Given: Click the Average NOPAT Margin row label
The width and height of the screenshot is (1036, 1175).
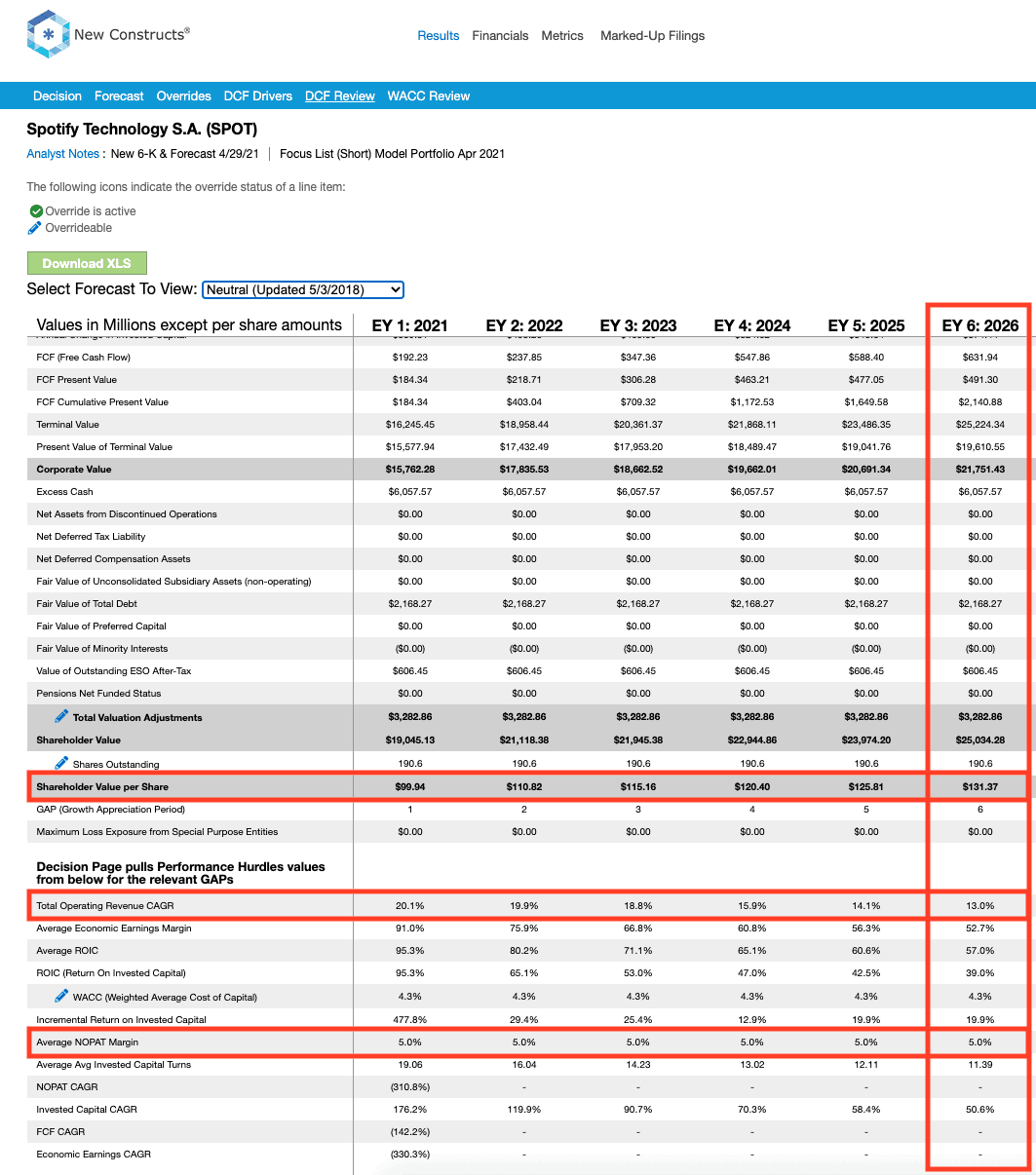Looking at the screenshot, I should (88, 1042).
